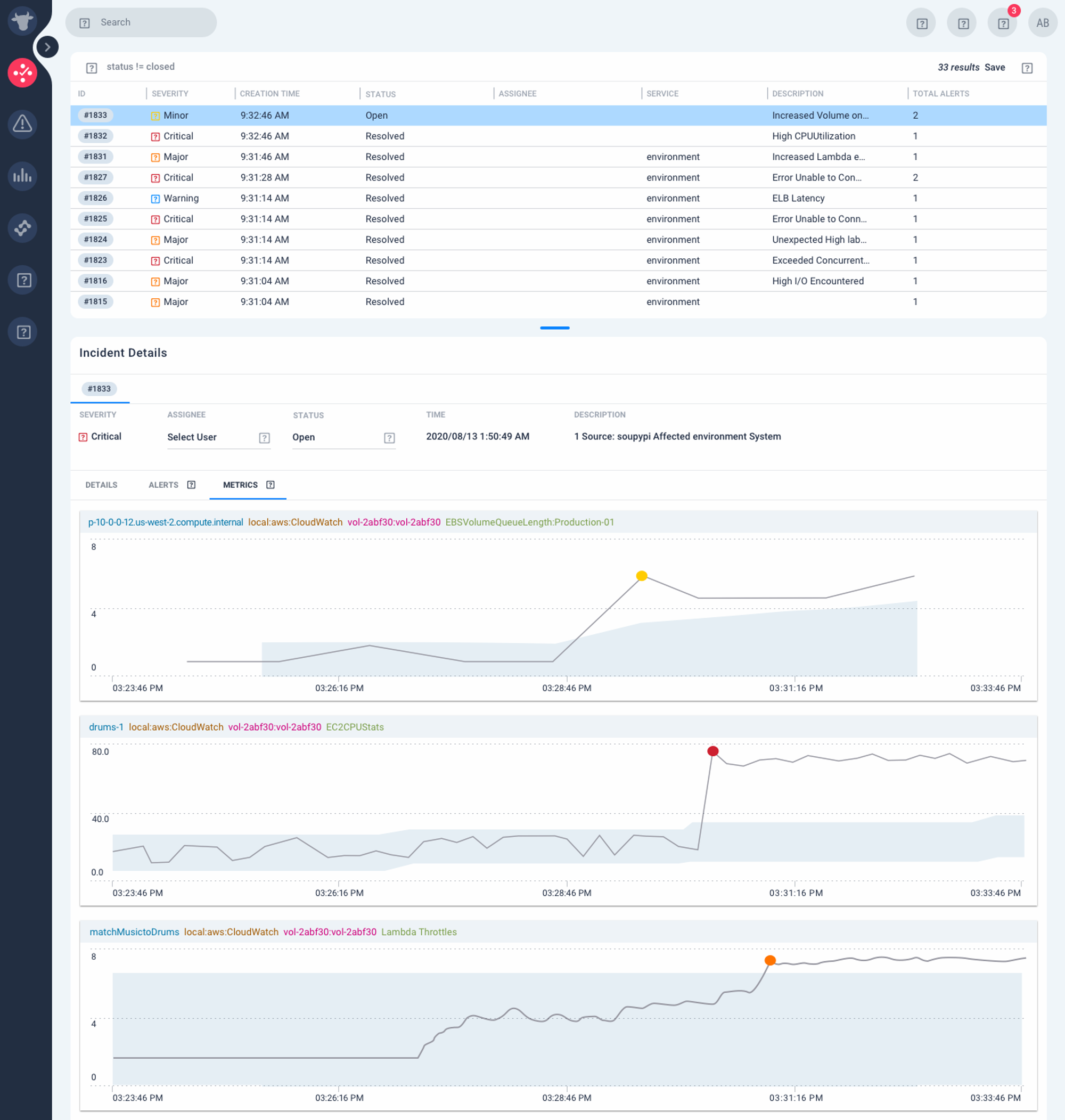The width and height of the screenshot is (1065, 1120).
Task: Click the icon beside METRICS tab label
Action: 270,485
